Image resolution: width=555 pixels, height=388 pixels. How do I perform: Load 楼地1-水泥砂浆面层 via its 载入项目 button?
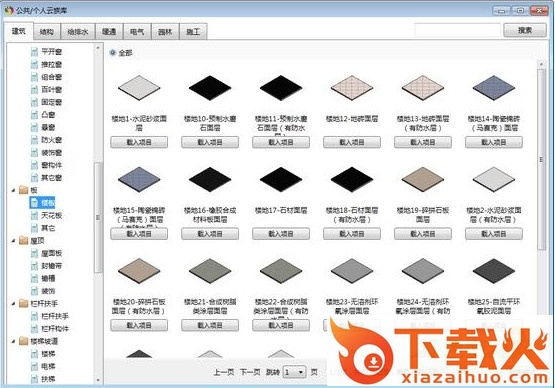[x=139, y=142]
